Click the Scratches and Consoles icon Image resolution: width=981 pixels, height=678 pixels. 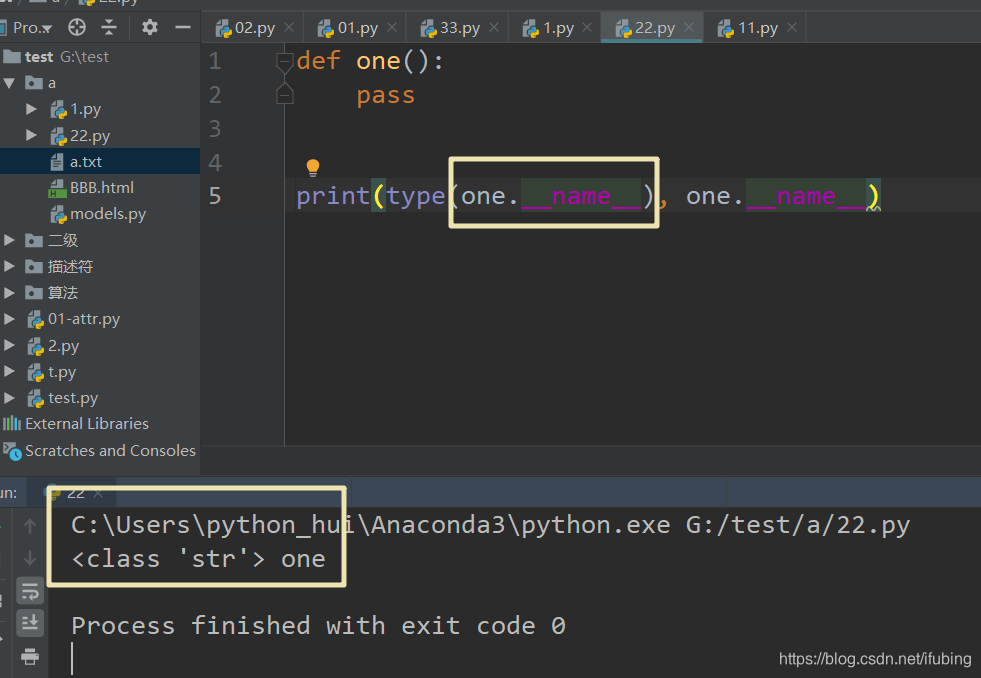pyautogui.click(x=13, y=451)
